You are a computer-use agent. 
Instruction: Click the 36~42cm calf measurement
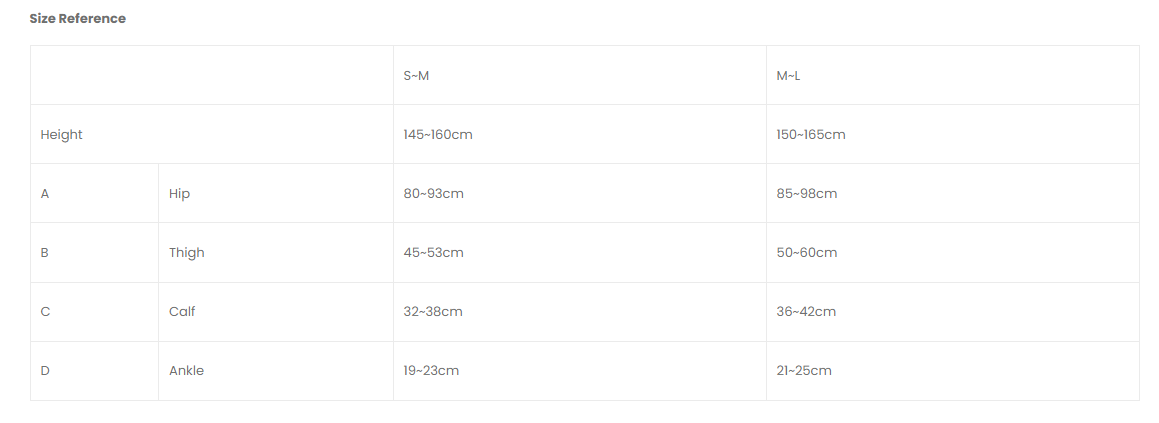point(806,312)
